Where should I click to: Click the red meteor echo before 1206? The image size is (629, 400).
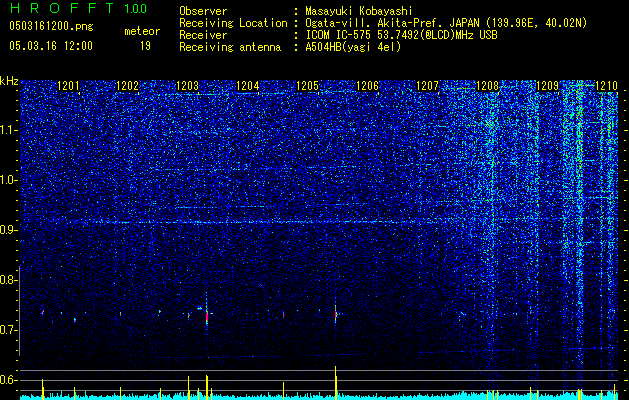pyautogui.click(x=336, y=314)
